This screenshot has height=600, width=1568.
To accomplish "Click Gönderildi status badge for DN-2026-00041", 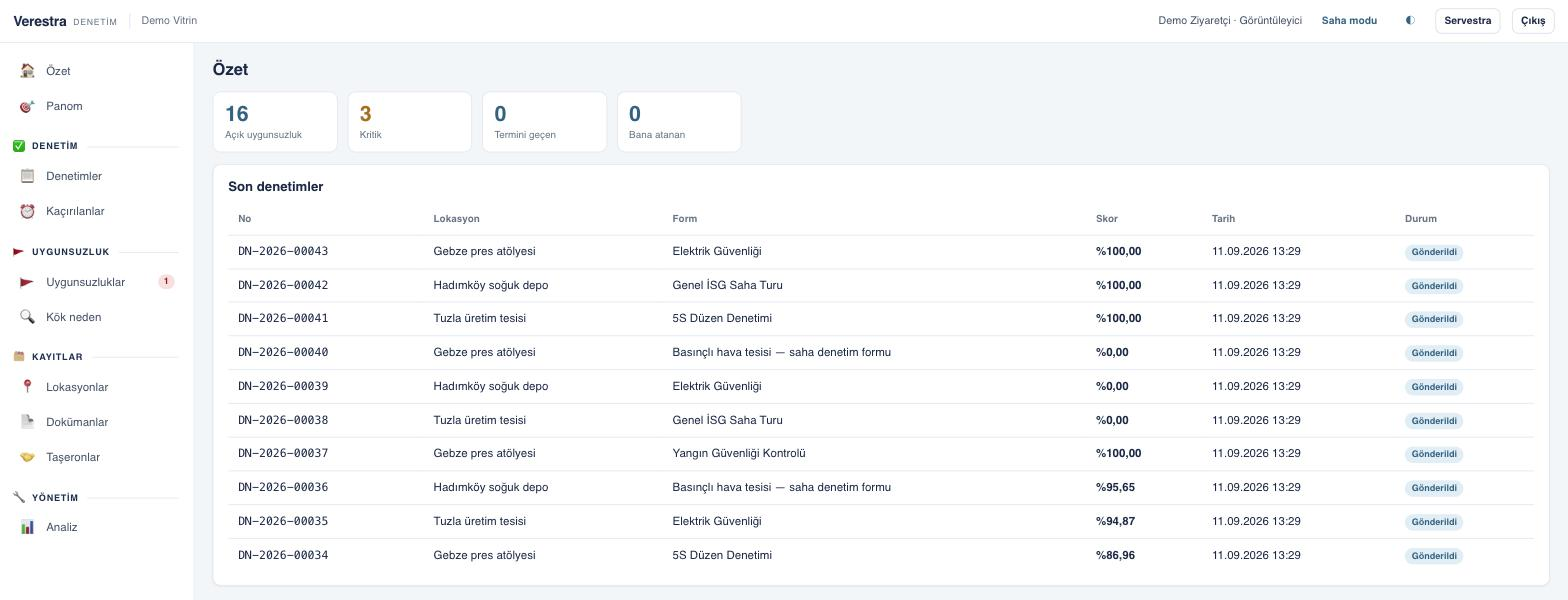I will 1434,319.
